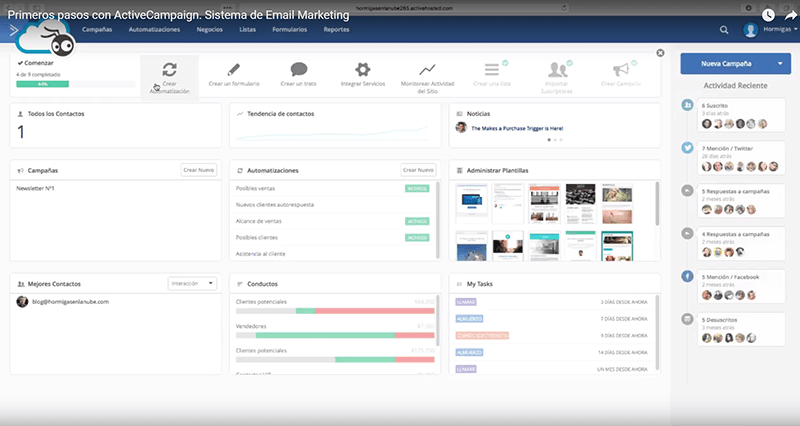The image size is (800, 426).
Task: Open Correo electrónico task in My Tasks
Action: click(x=482, y=335)
